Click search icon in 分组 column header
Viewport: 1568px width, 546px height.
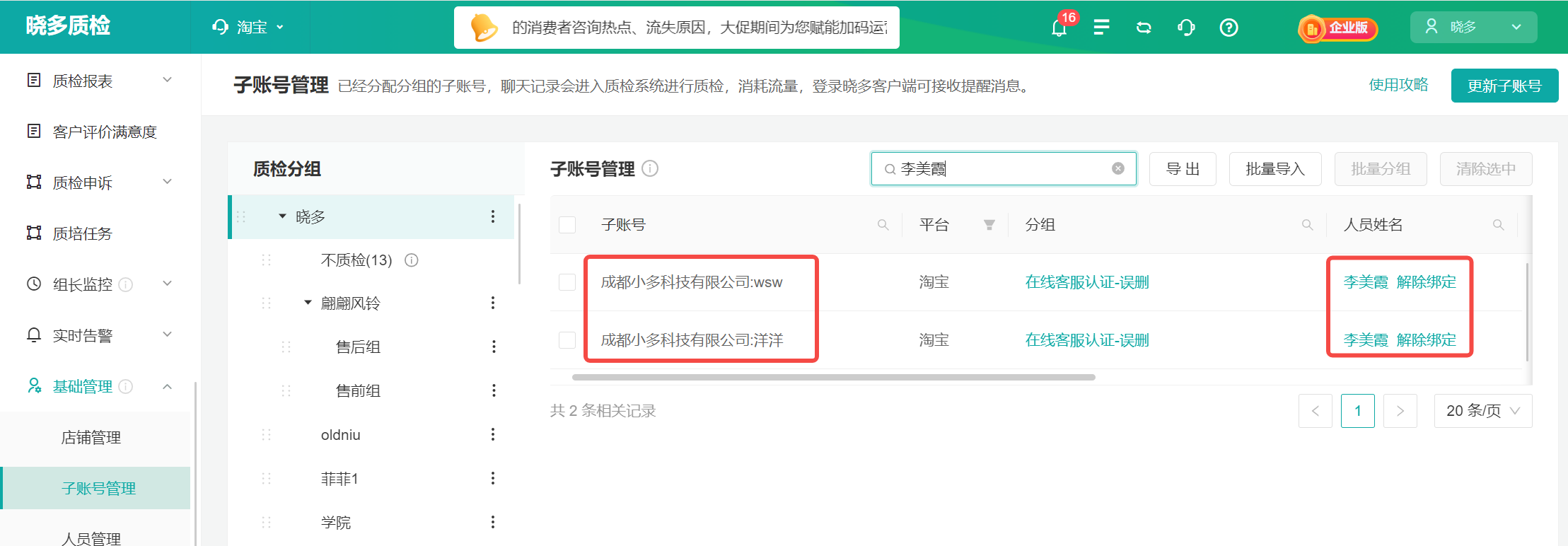pos(1308,225)
